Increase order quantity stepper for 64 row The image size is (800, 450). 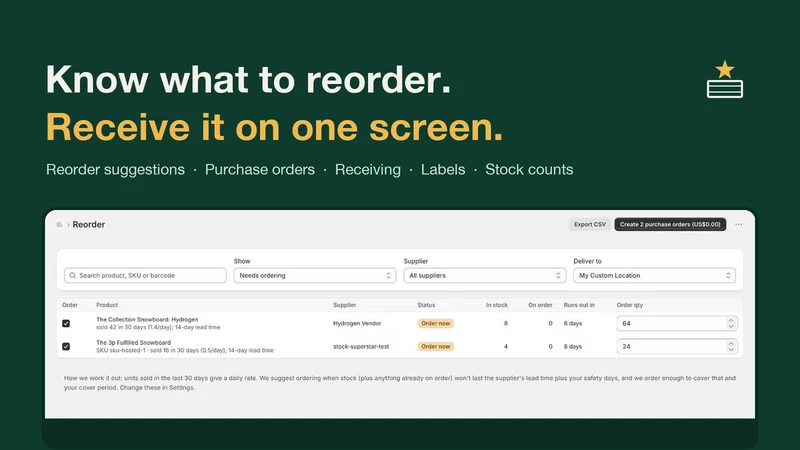click(x=731, y=320)
